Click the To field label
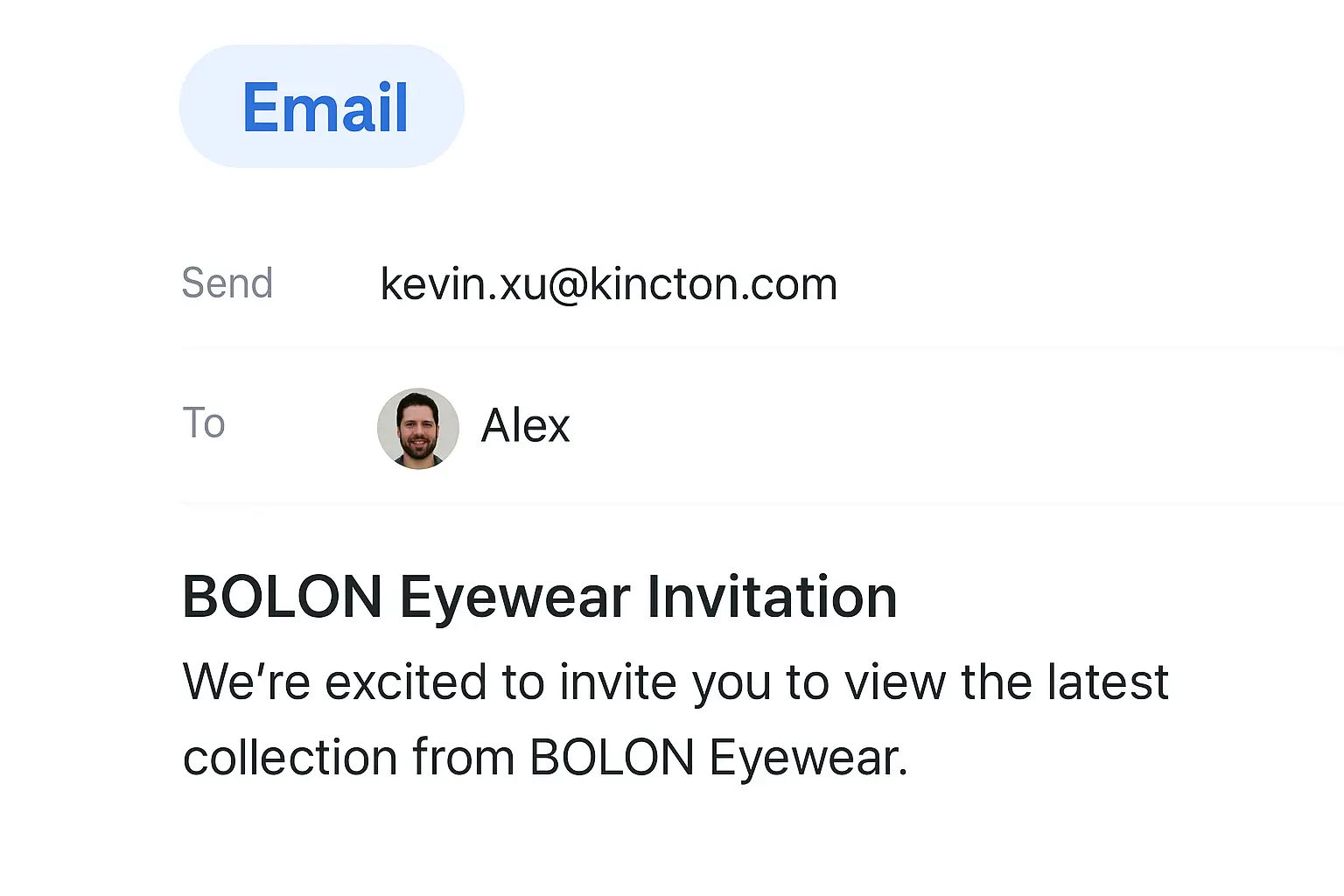1344x896 pixels. click(203, 423)
